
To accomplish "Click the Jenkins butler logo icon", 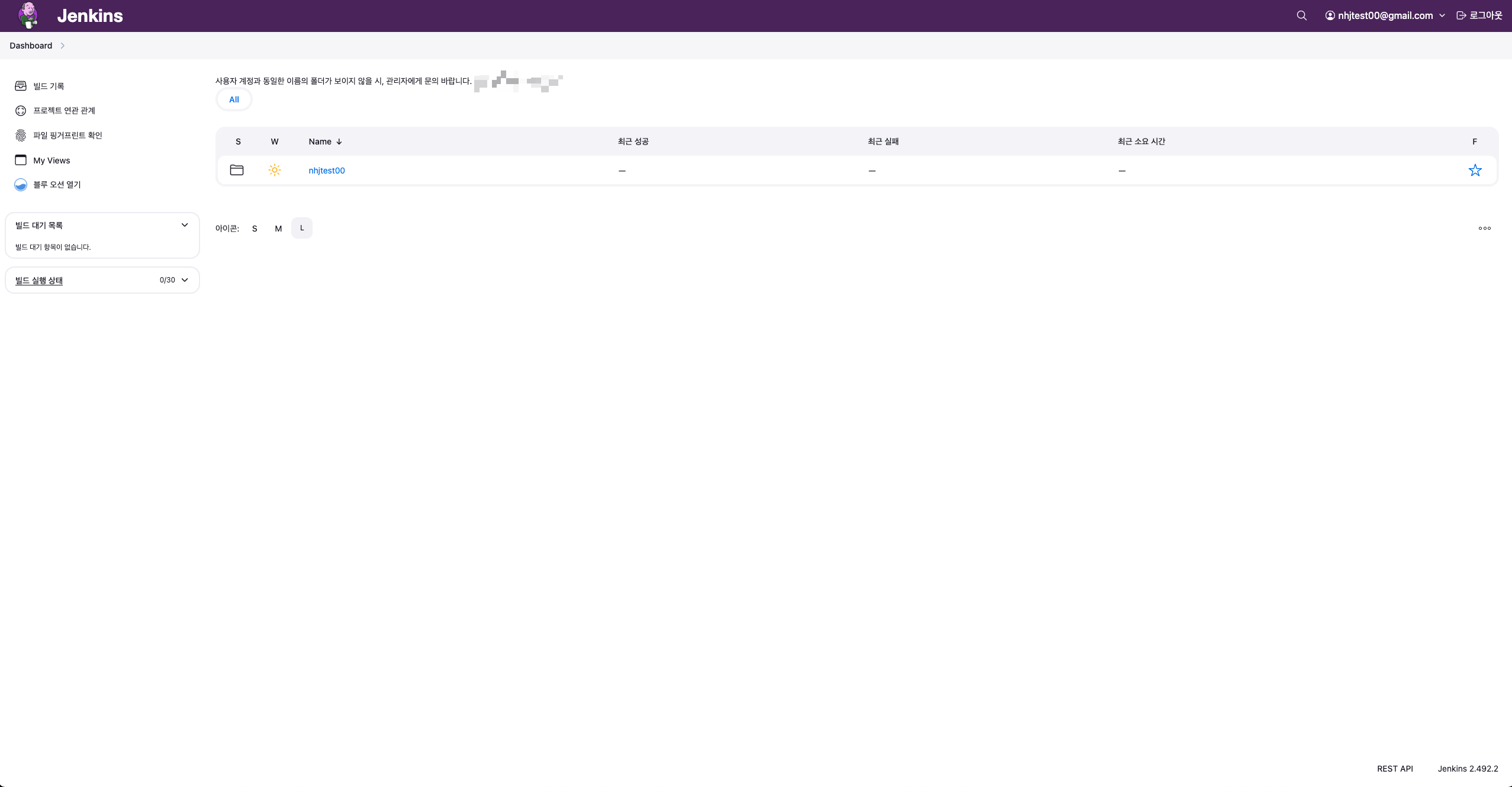I will (x=28, y=15).
